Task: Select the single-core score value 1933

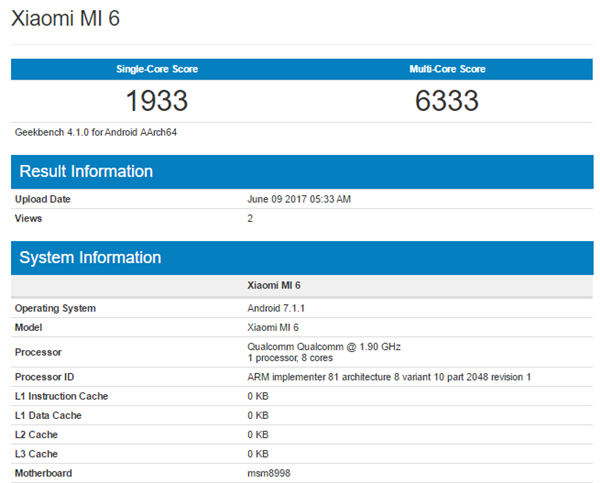Action: coord(157,100)
